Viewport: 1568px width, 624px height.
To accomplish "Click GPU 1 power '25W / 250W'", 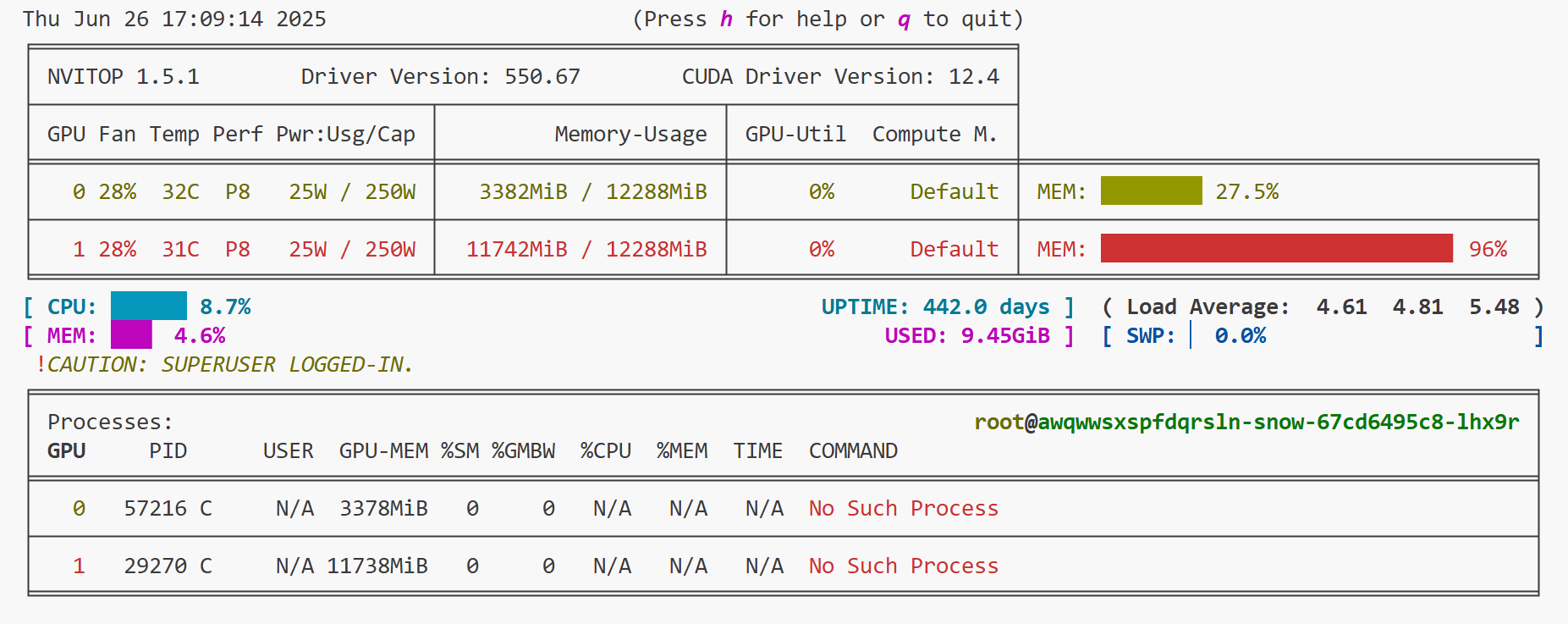I will (352, 249).
